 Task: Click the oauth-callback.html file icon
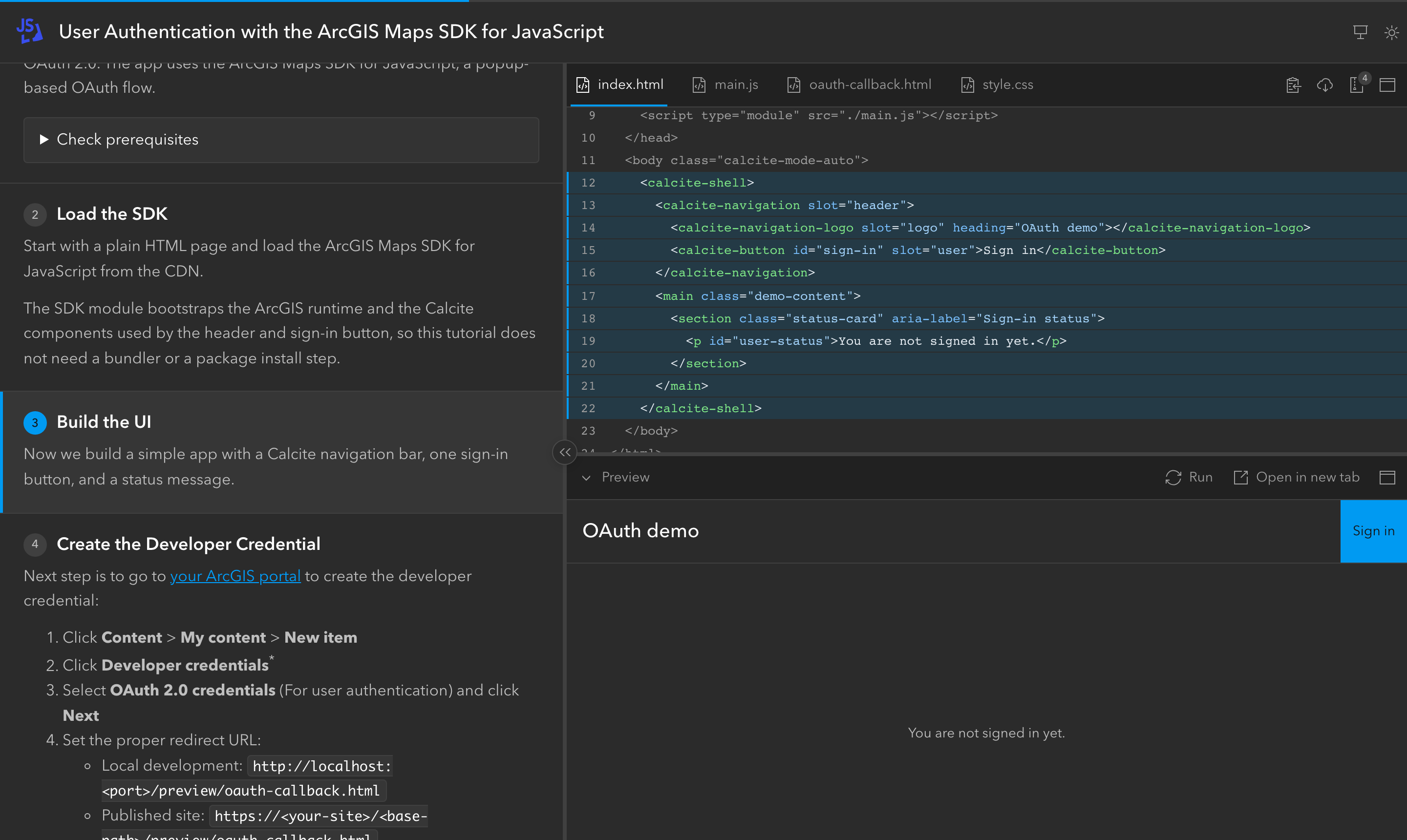point(794,85)
